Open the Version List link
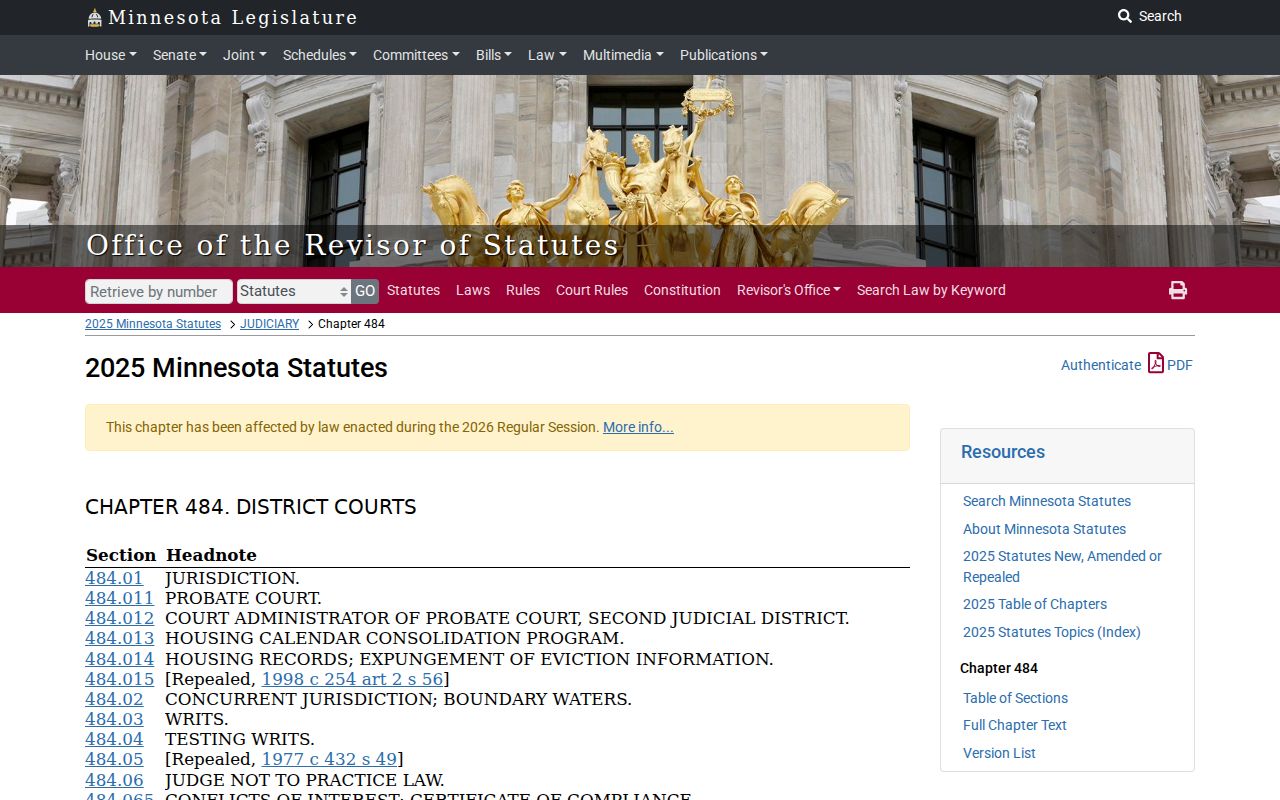 tap(999, 753)
